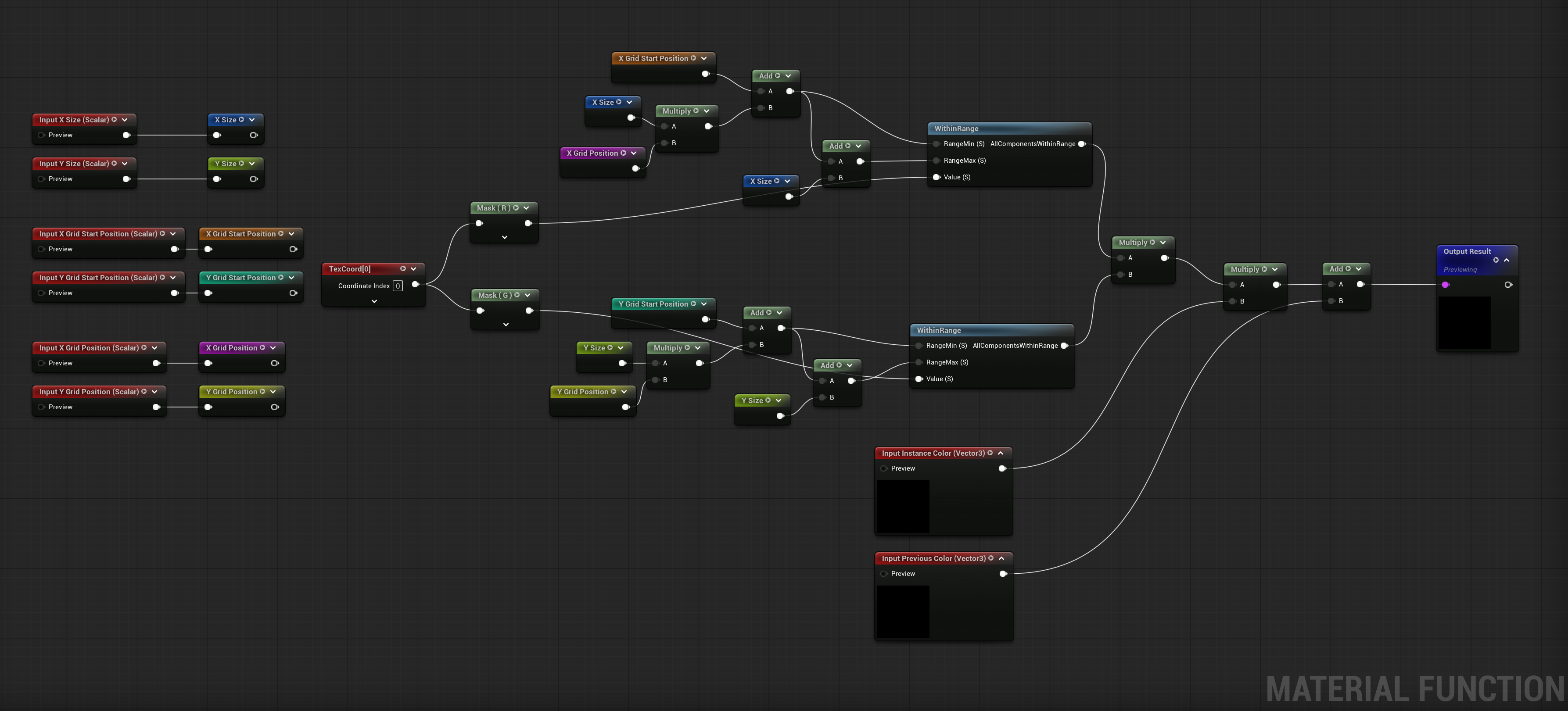
Task: Expand Mask ( R ) node using bottom arrow
Action: (x=505, y=237)
